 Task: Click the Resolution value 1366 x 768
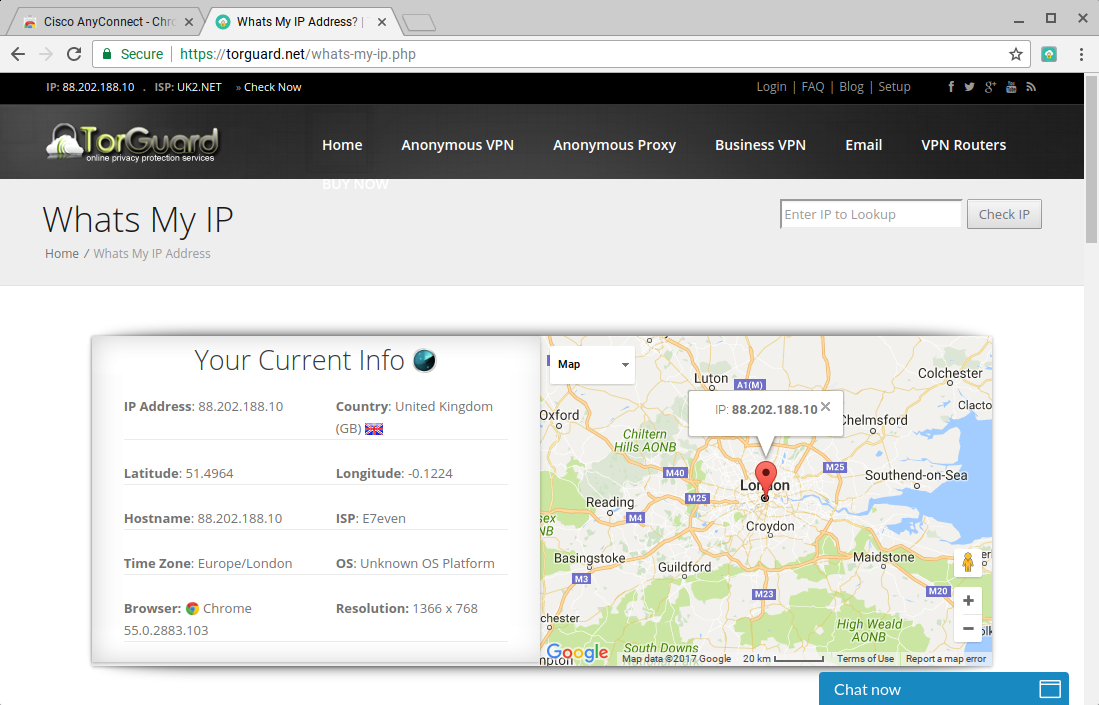pos(445,608)
